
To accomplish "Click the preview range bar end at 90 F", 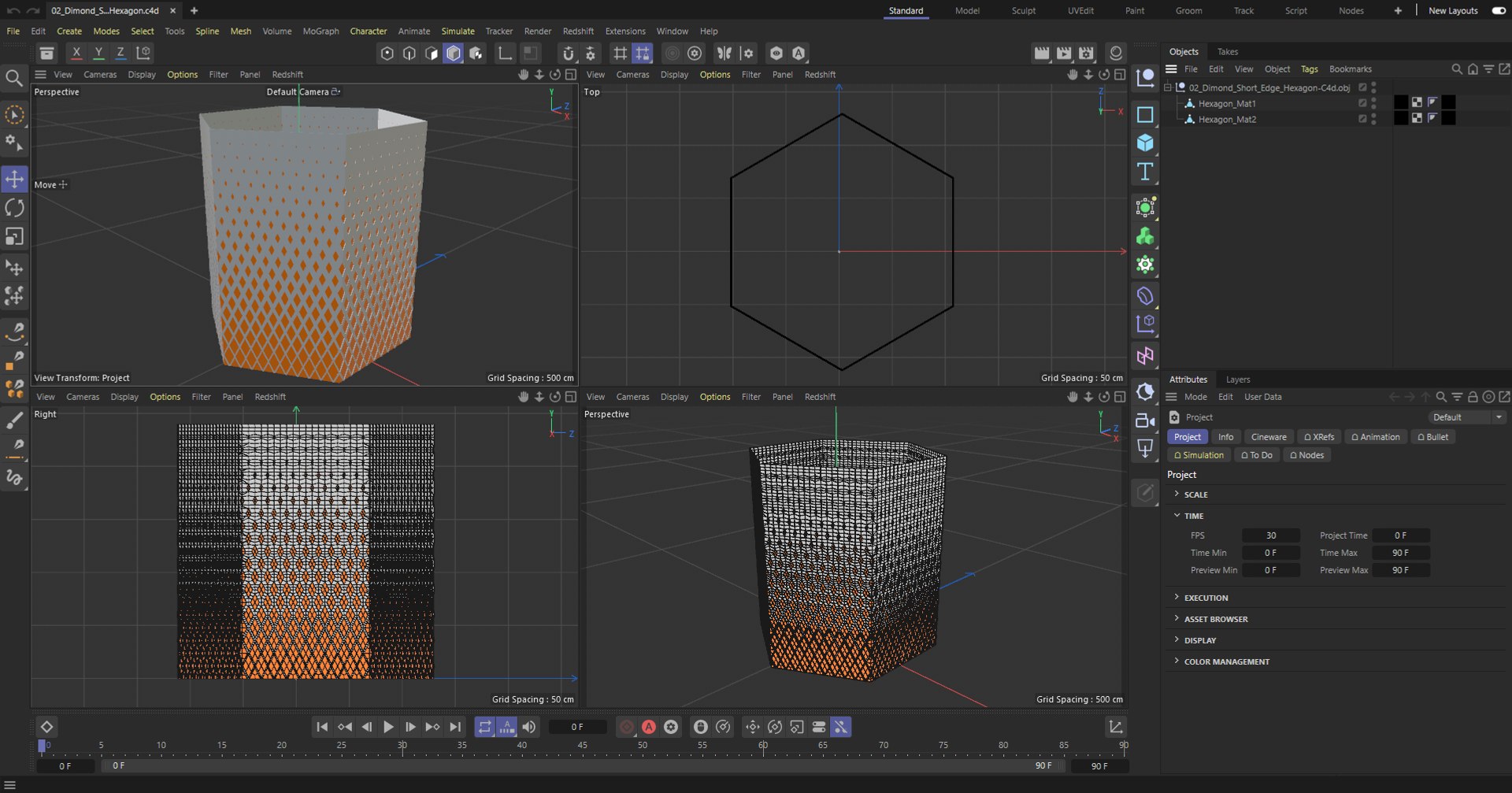I will (x=1043, y=765).
